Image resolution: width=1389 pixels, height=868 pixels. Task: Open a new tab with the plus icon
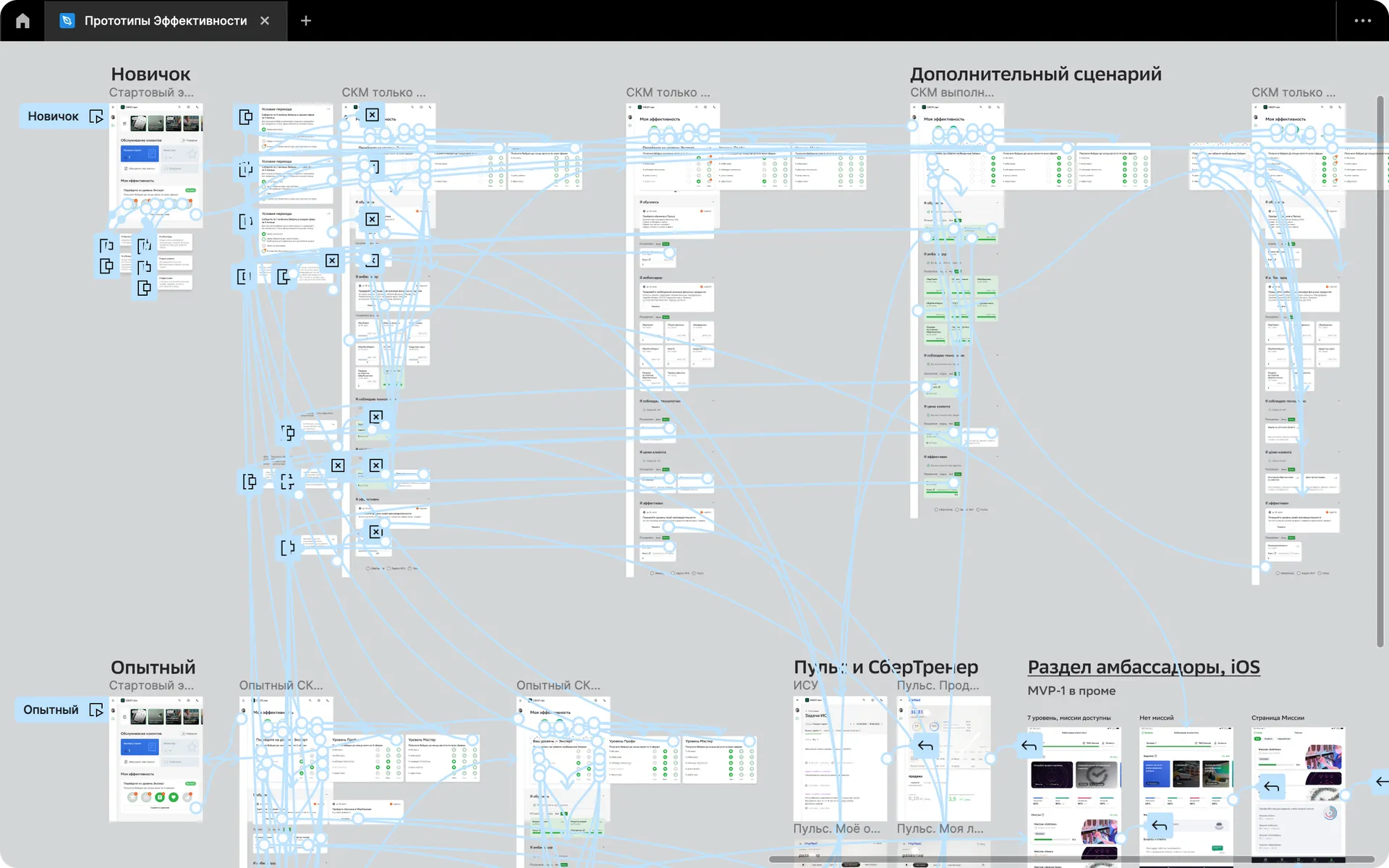(306, 21)
